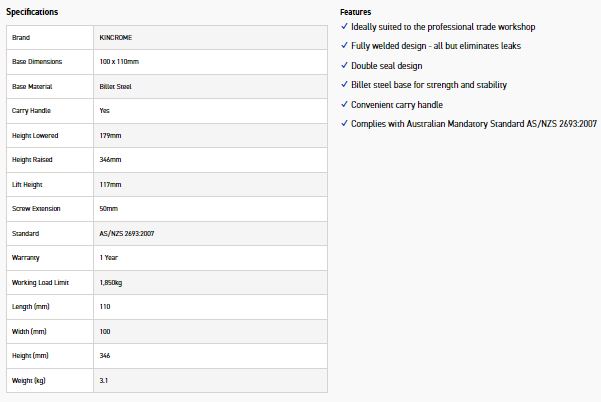Select the 1,850kg Working Load Limit value
The image size is (601, 402).
pos(111,283)
